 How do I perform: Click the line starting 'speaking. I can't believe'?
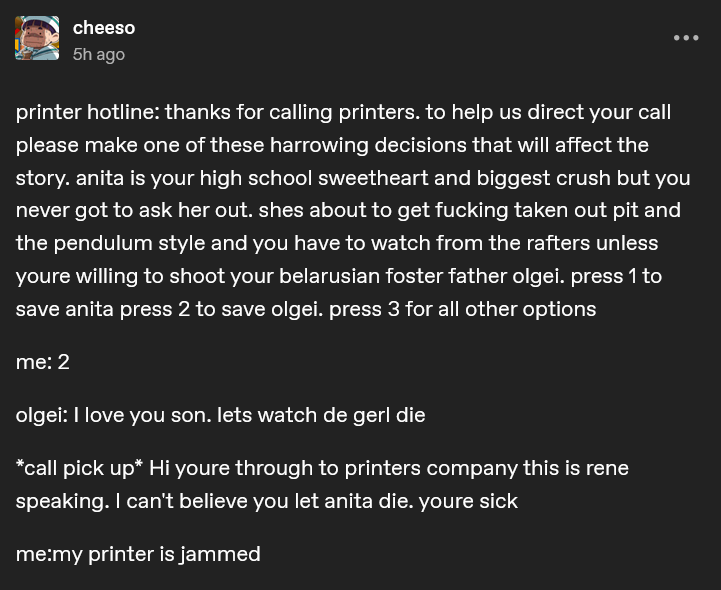coord(267,501)
